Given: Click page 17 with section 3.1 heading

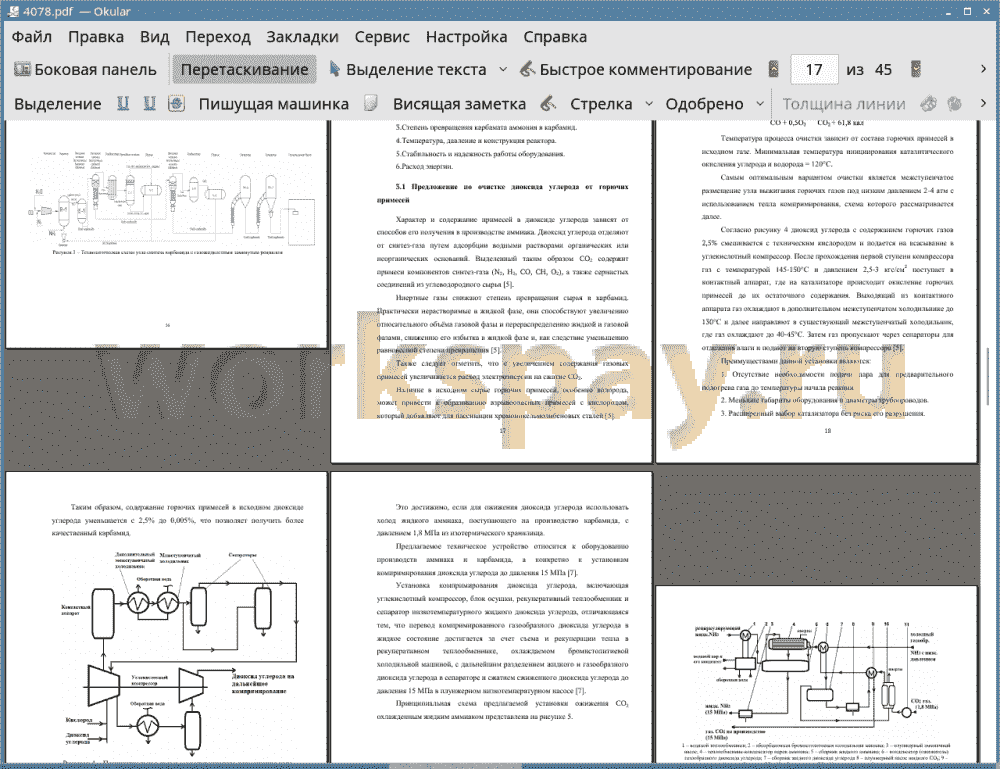Looking at the screenshot, I should click(x=491, y=291).
